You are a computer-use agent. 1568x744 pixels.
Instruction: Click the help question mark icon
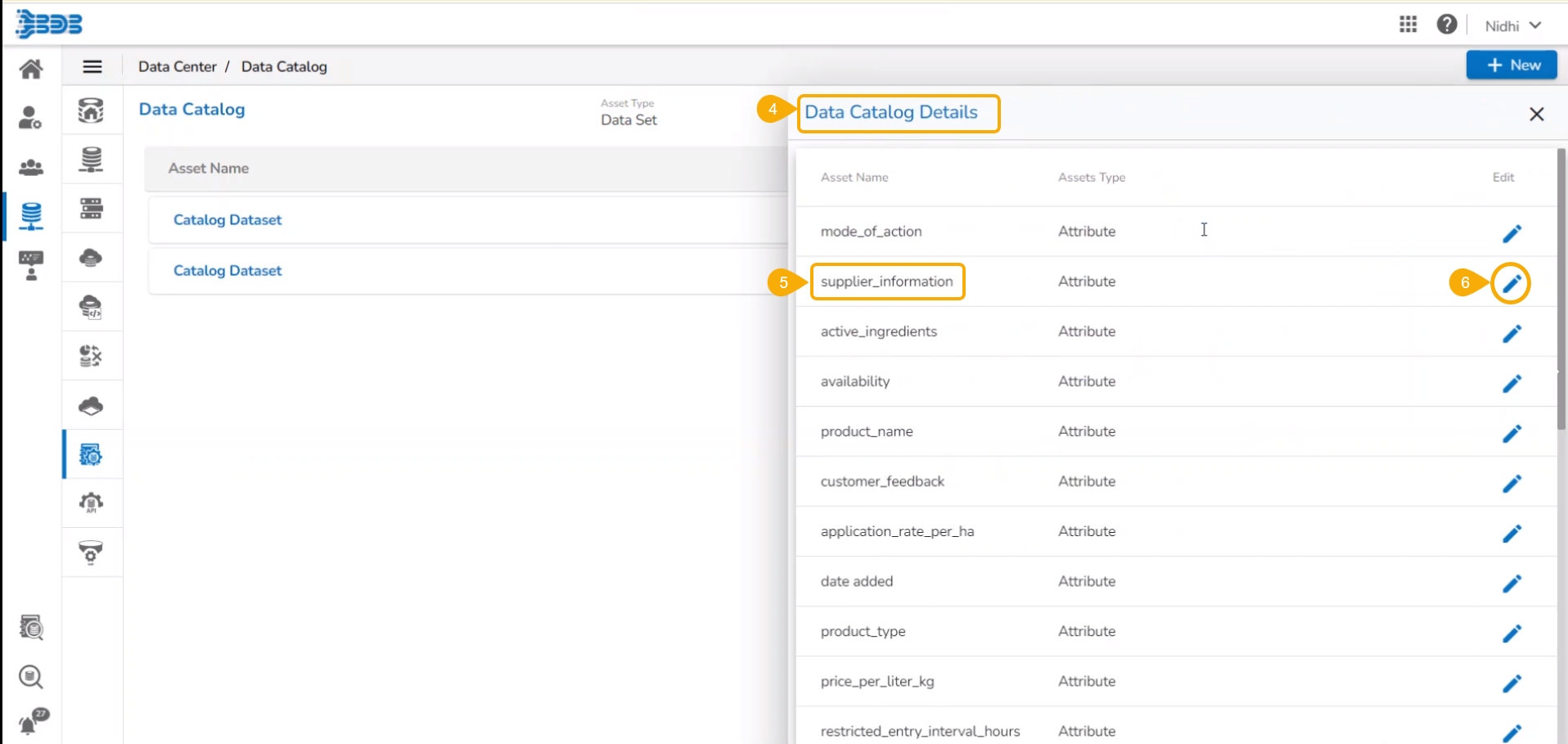coord(1446,25)
